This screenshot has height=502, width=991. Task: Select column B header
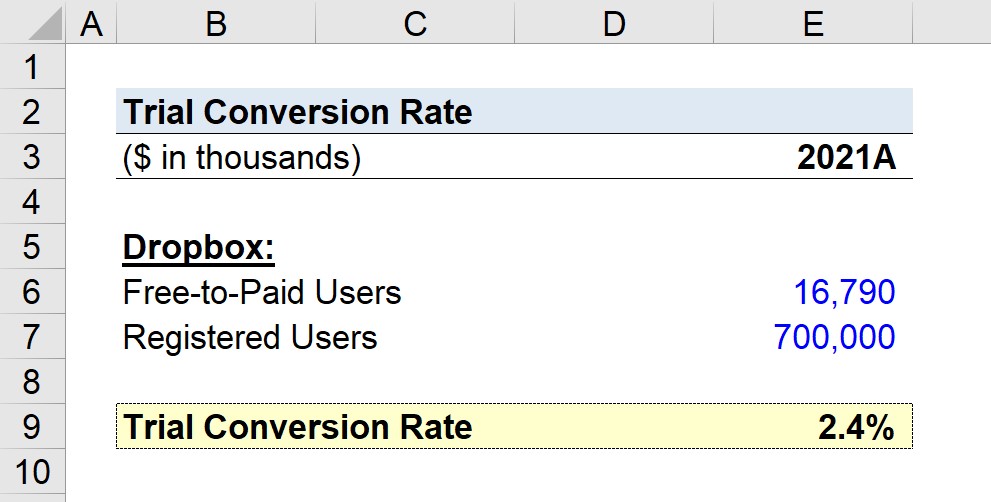coord(216,22)
